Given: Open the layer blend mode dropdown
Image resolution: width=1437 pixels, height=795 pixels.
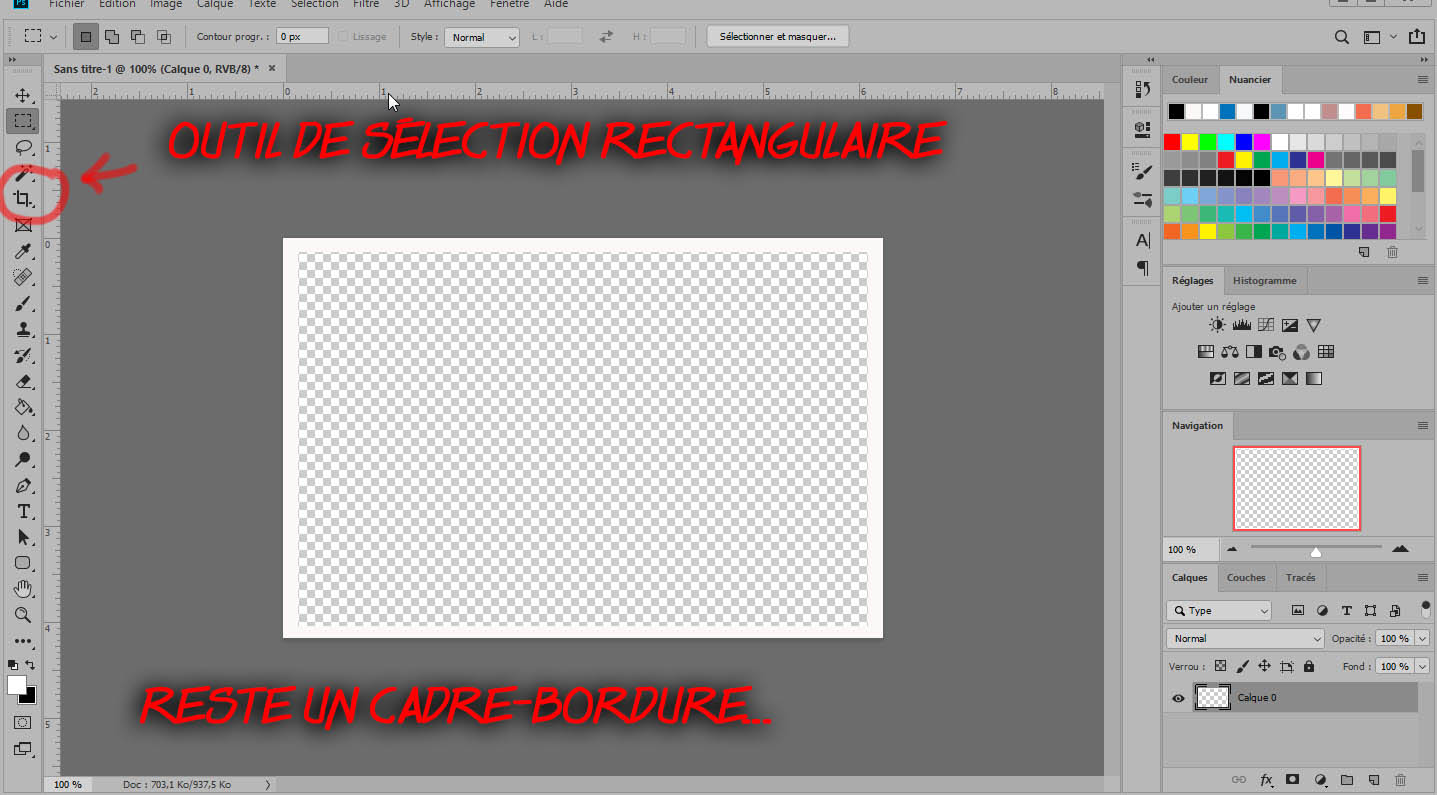Looking at the screenshot, I should [x=1245, y=638].
